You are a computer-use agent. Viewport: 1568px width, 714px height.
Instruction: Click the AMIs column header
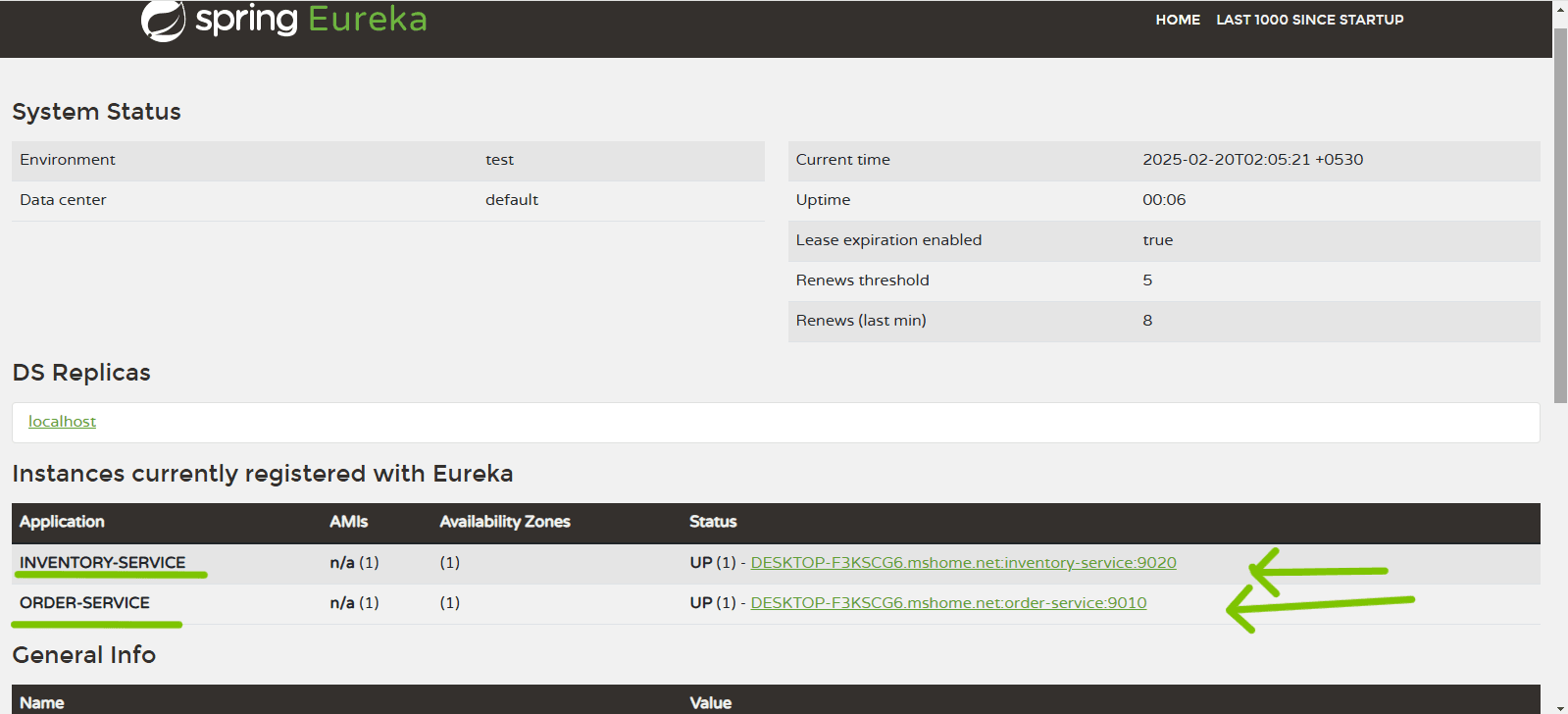[349, 522]
